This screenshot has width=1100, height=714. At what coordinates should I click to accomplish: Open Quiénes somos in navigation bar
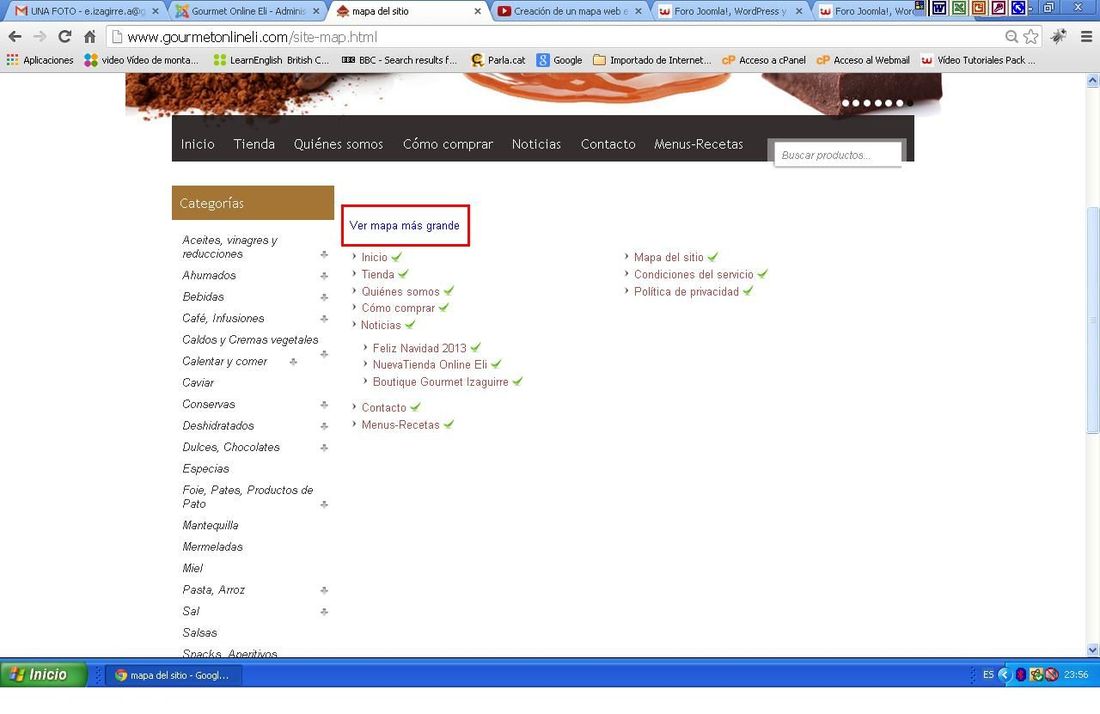338,144
